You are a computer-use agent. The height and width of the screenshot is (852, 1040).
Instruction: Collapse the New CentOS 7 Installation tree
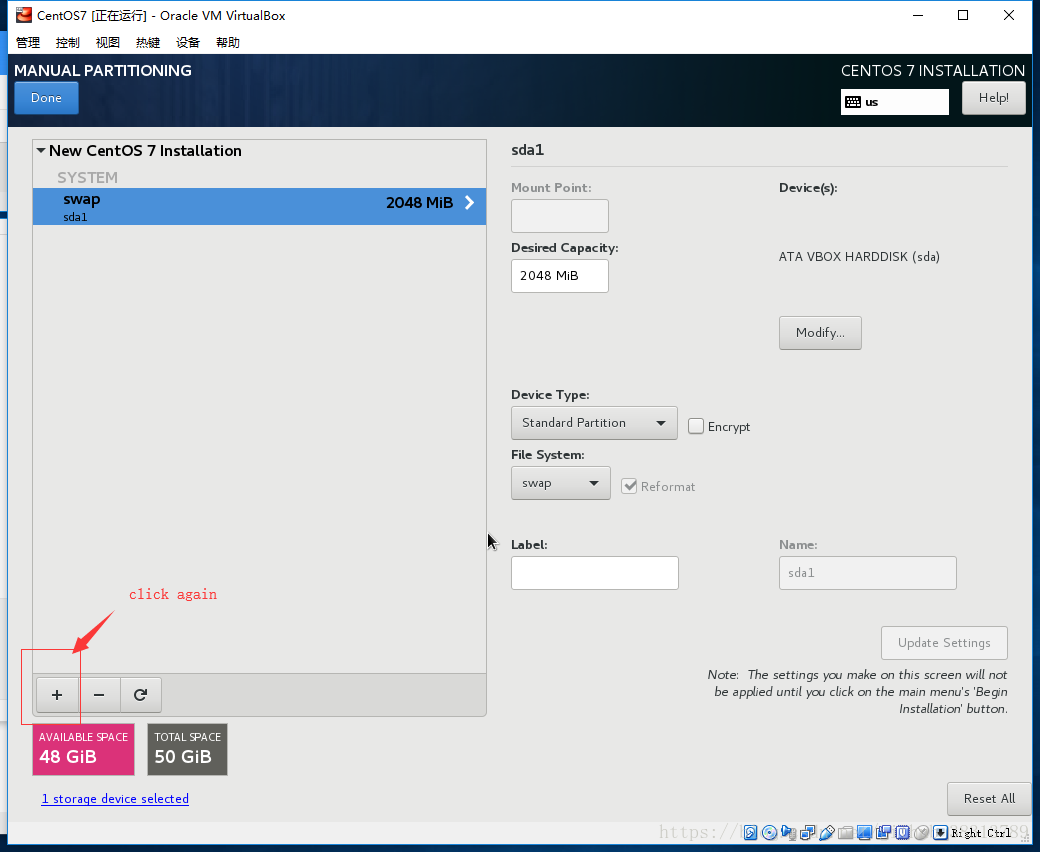coord(41,151)
